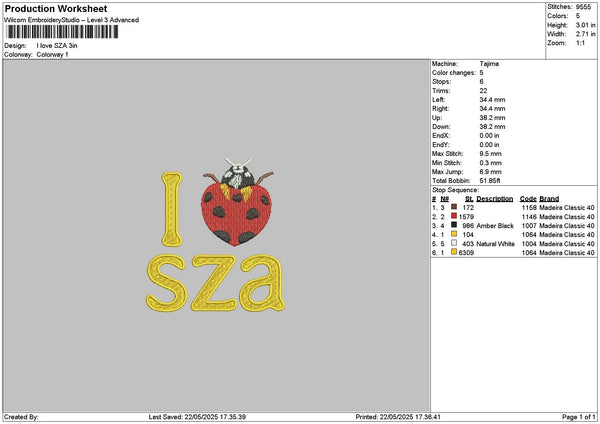The height and width of the screenshot is (424, 600).
Task: Click the Up value 38.2 mm
Action: point(492,118)
